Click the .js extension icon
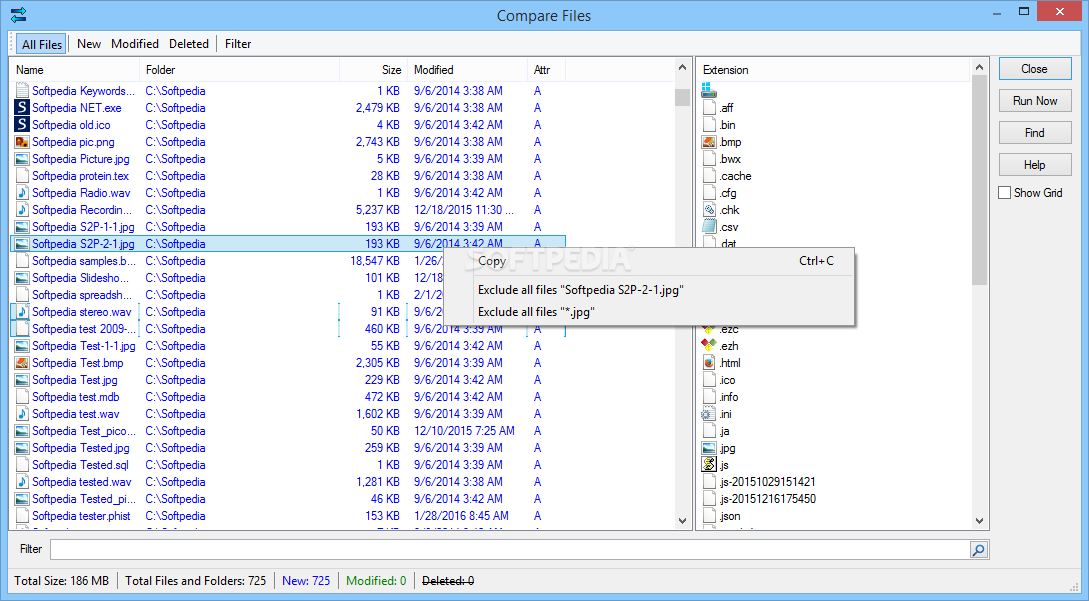 tap(708, 465)
